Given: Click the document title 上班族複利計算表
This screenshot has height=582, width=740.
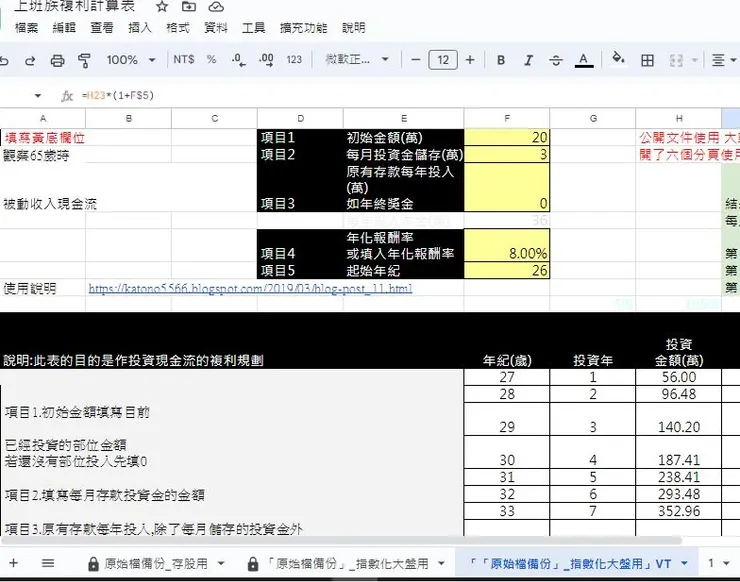Looking at the screenshot, I should tap(75, 6).
